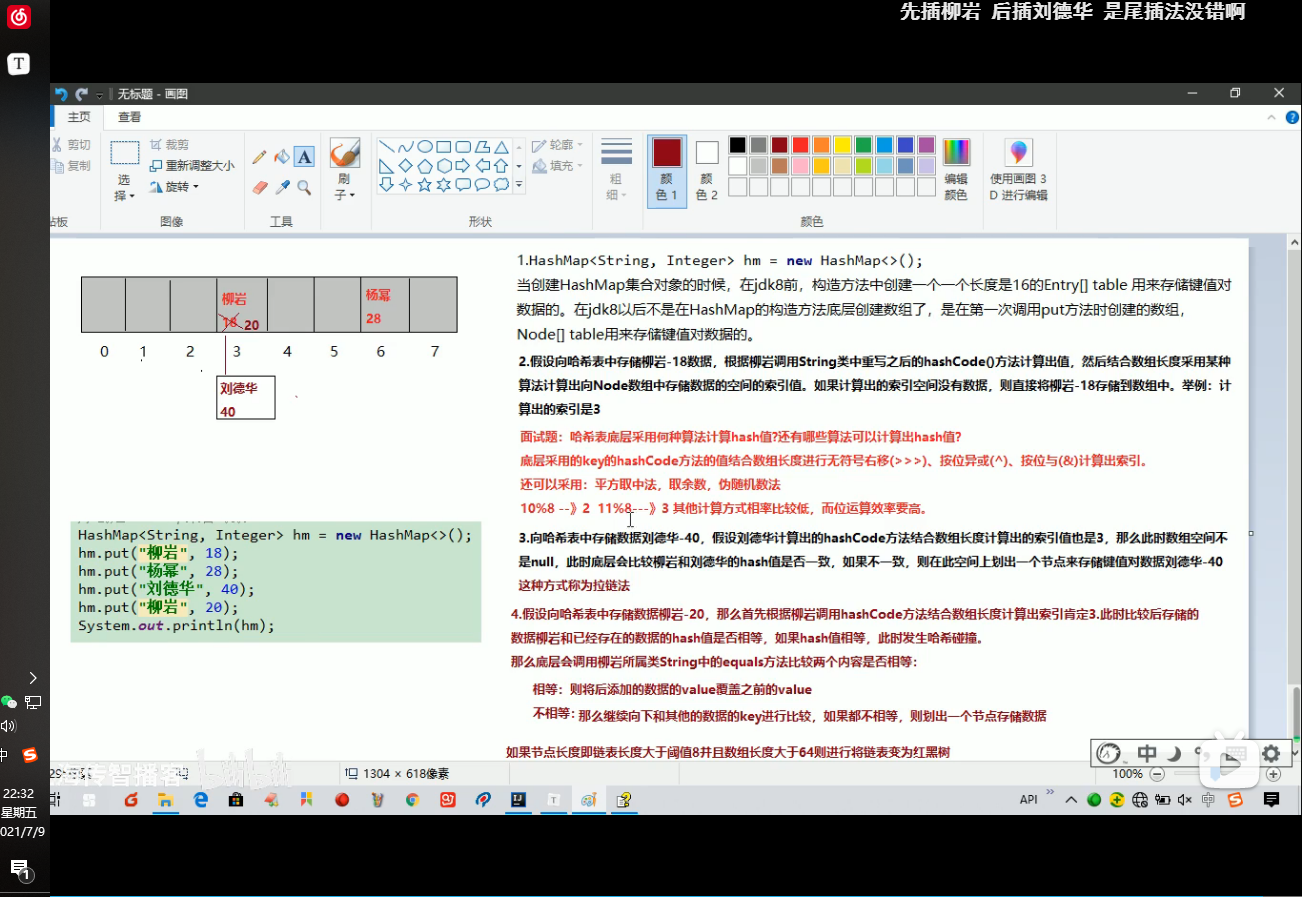The image size is (1302, 897).
Task: Choose the Triangle shape
Action: (502, 147)
